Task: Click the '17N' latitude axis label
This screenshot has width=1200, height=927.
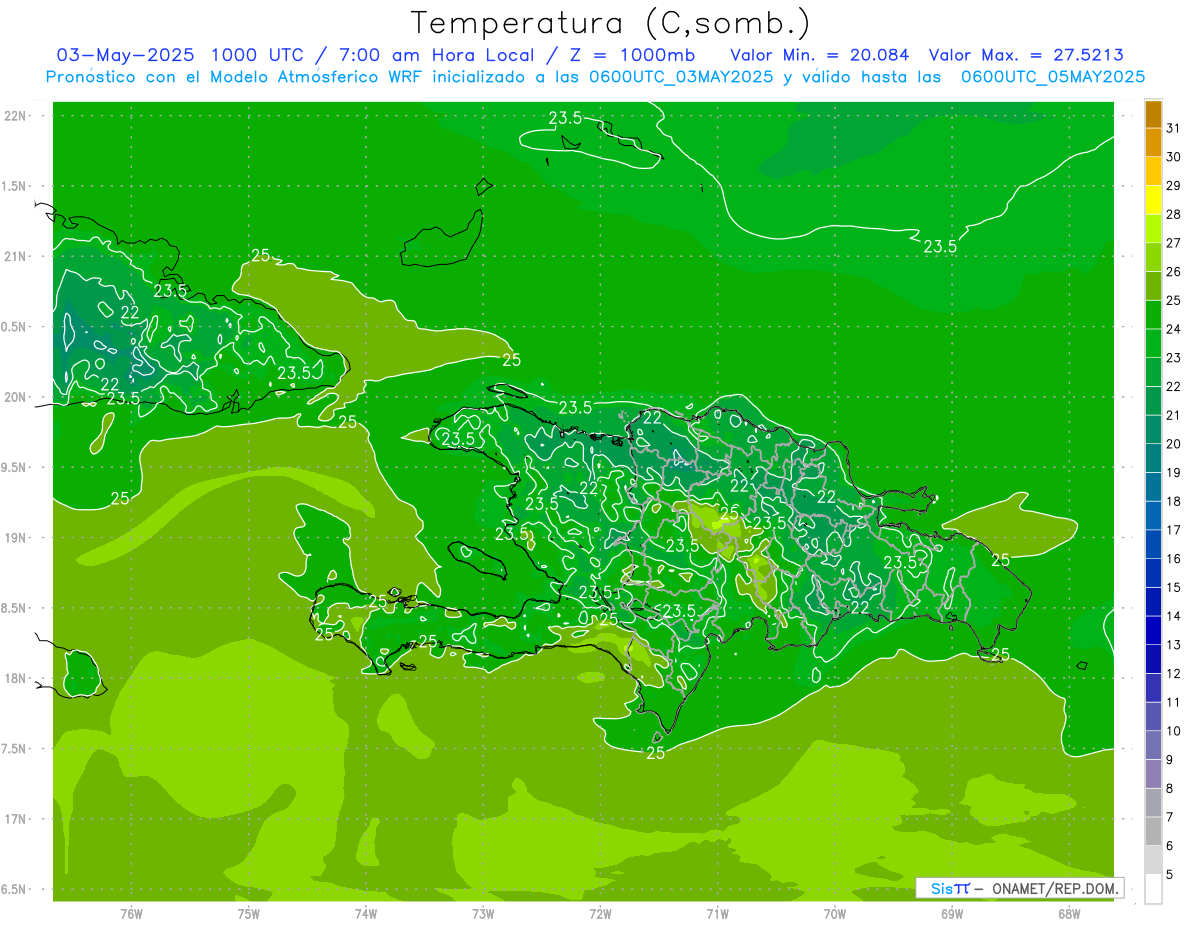Action: click(16, 819)
